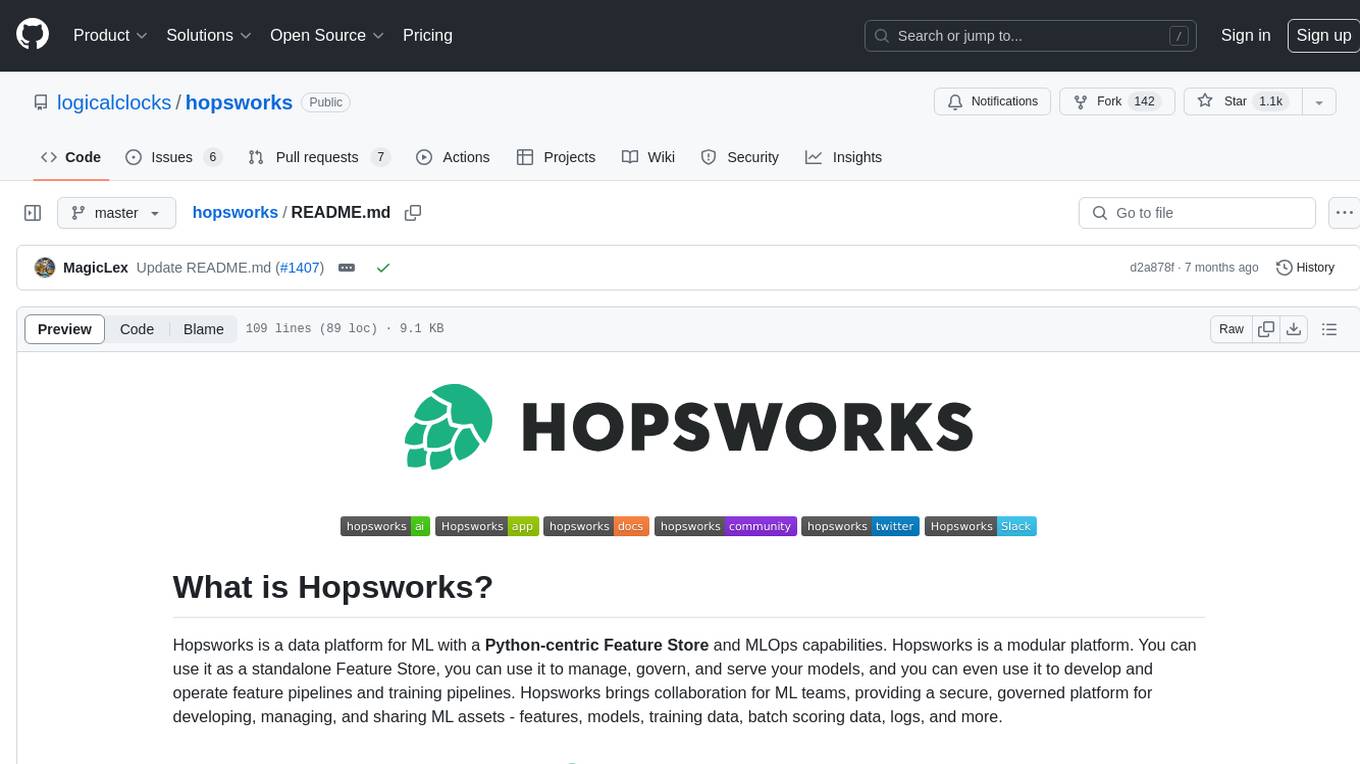
Task: Expand the Solutions menu
Action: coord(208,35)
